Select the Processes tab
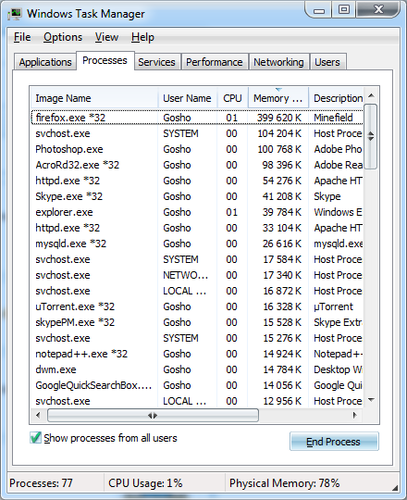 coord(105,60)
